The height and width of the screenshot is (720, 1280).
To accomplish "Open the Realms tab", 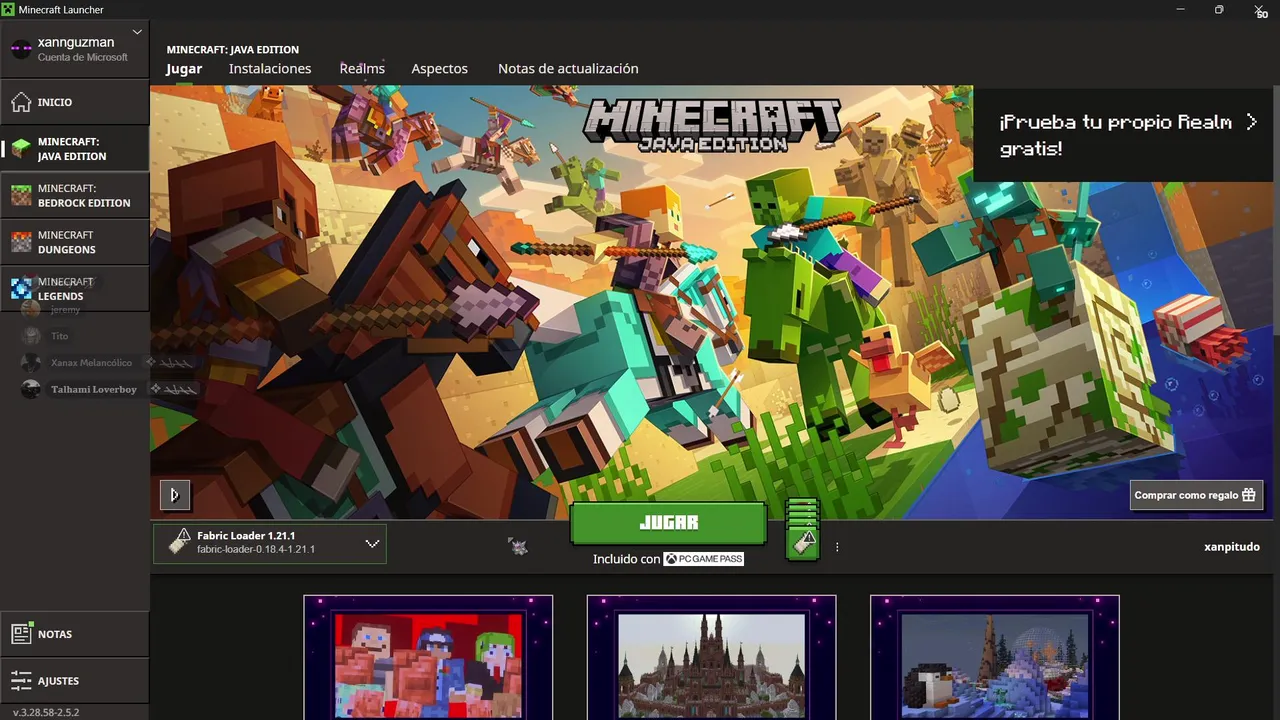I will pyautogui.click(x=362, y=69).
